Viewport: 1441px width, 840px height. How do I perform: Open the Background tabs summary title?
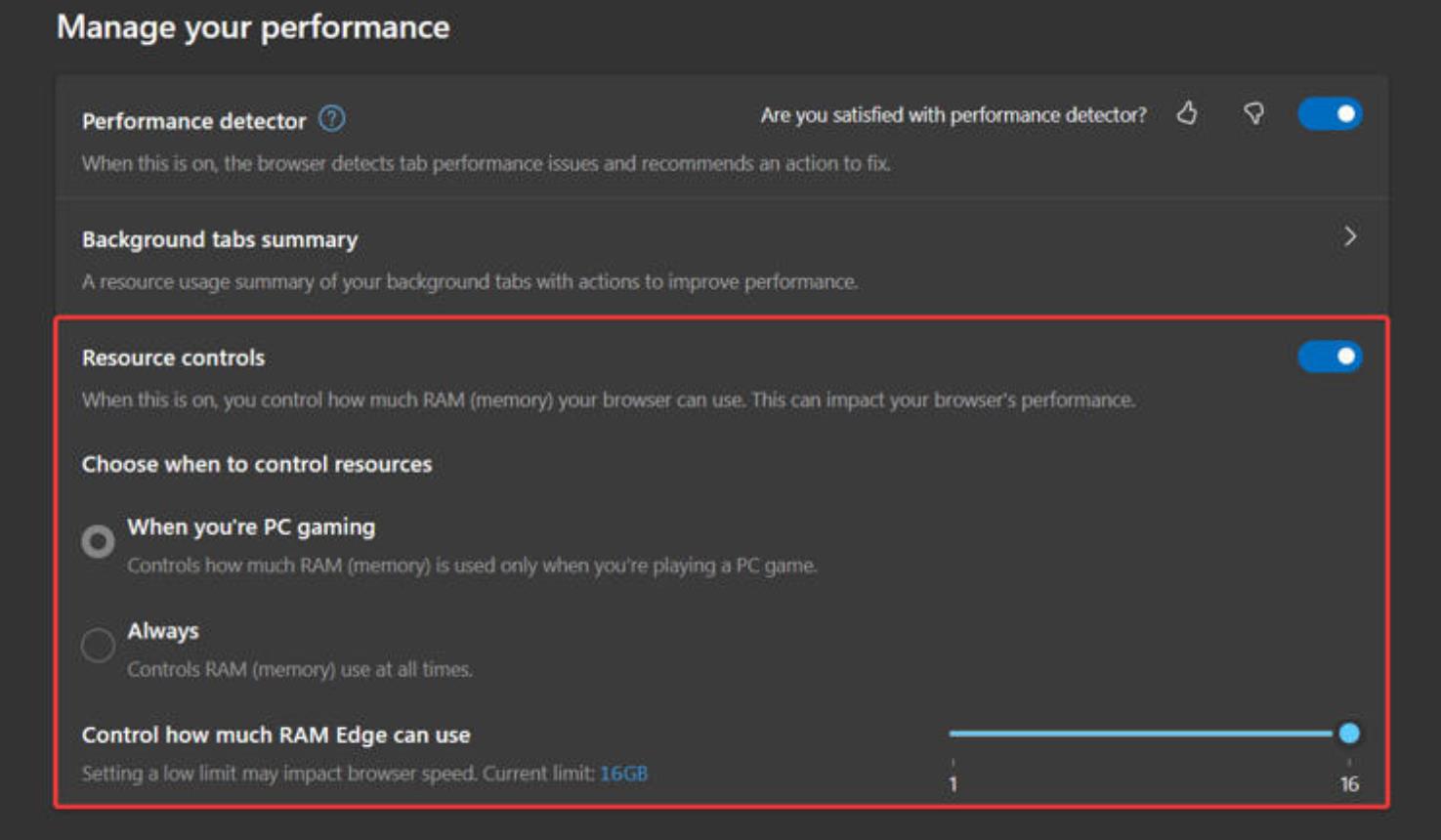(x=220, y=239)
